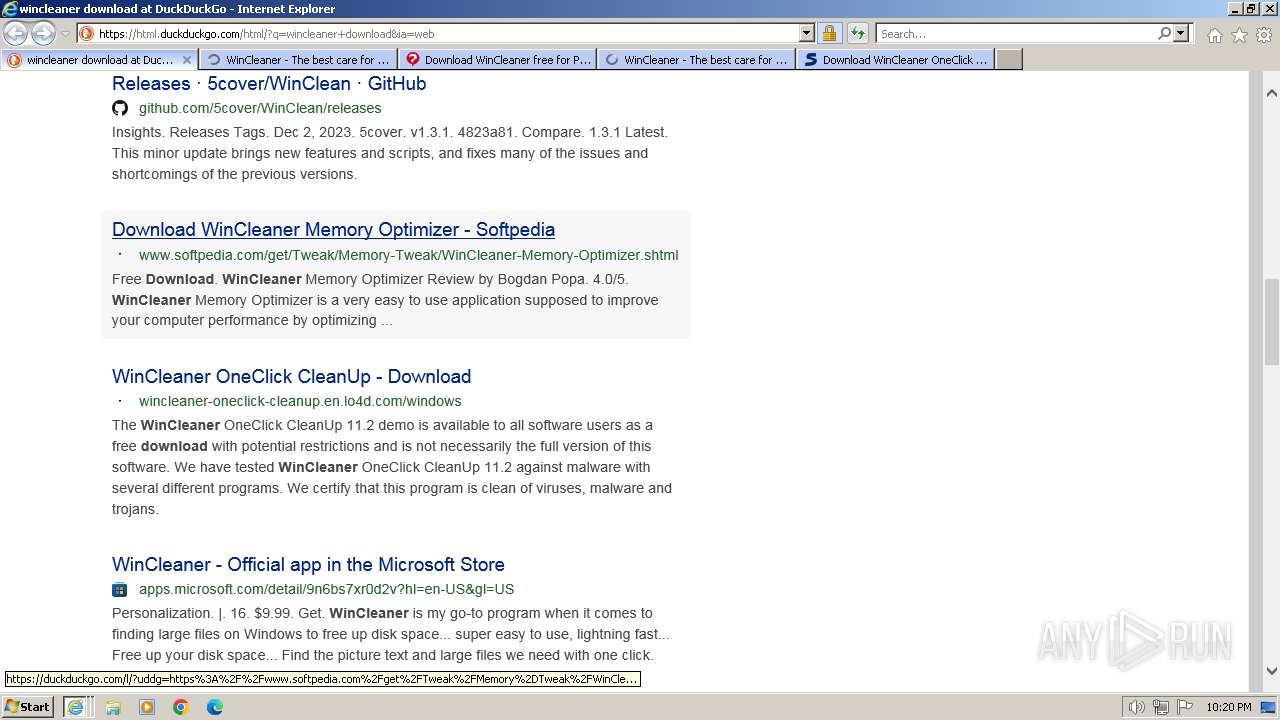The image size is (1280, 720).
Task: Open the Tools gear icon
Action: tap(1264, 35)
